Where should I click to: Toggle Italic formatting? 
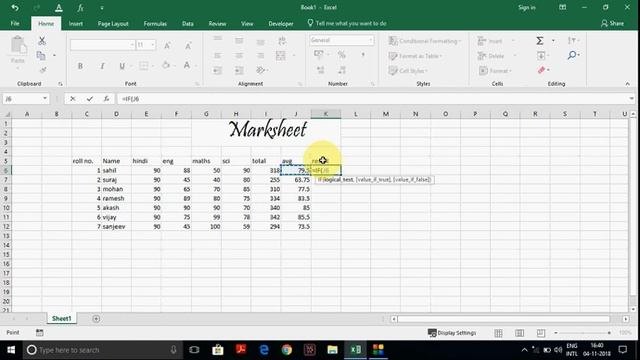click(x=102, y=66)
